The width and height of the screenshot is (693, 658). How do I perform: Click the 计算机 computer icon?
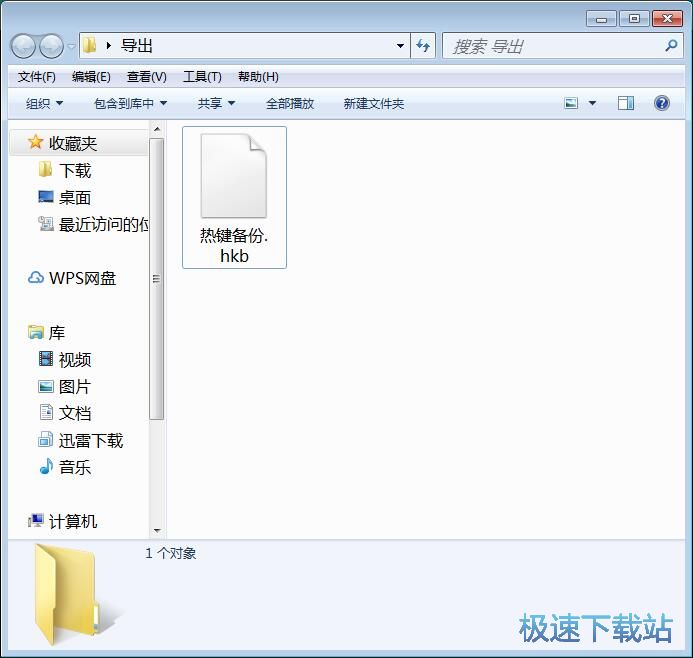(x=35, y=521)
